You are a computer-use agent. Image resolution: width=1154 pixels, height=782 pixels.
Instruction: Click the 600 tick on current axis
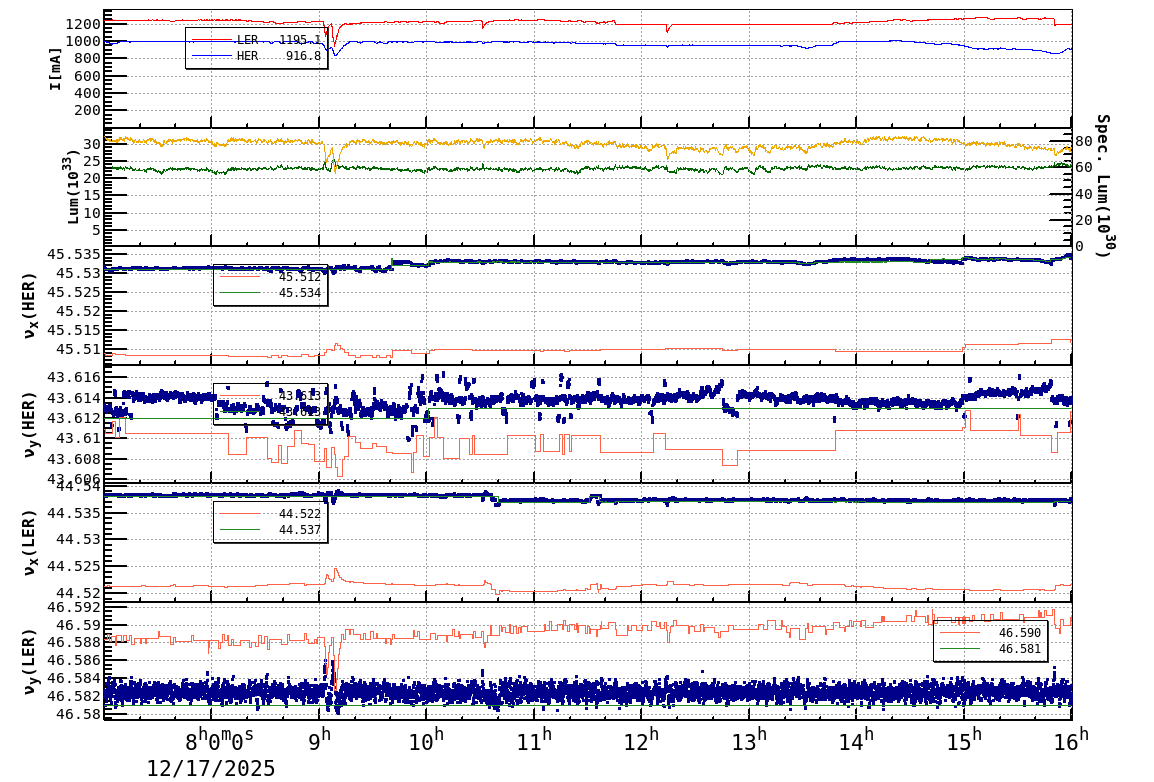(x=87, y=77)
